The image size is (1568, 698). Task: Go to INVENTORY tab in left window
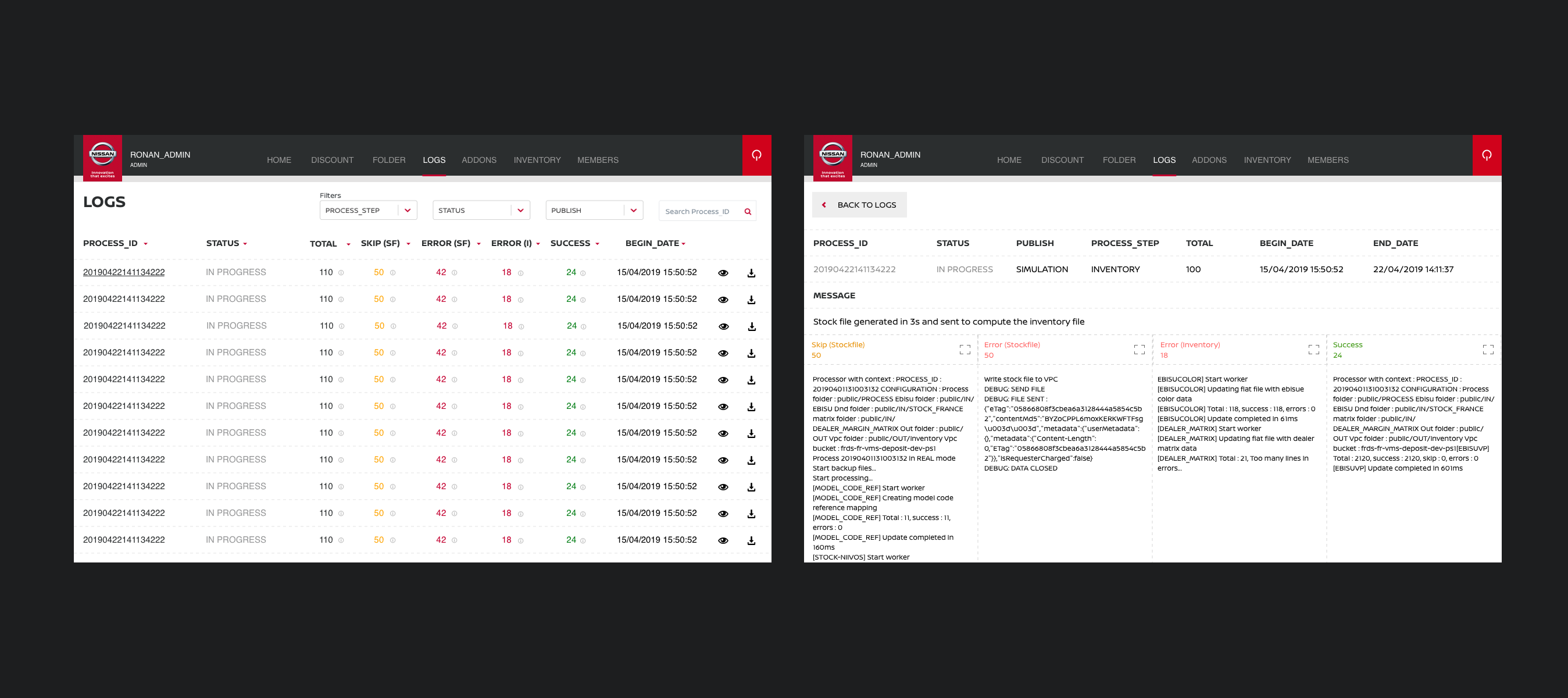537,160
